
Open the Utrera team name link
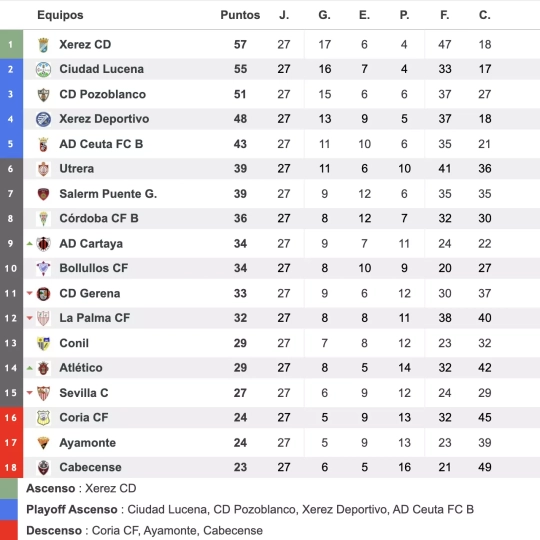(76, 169)
